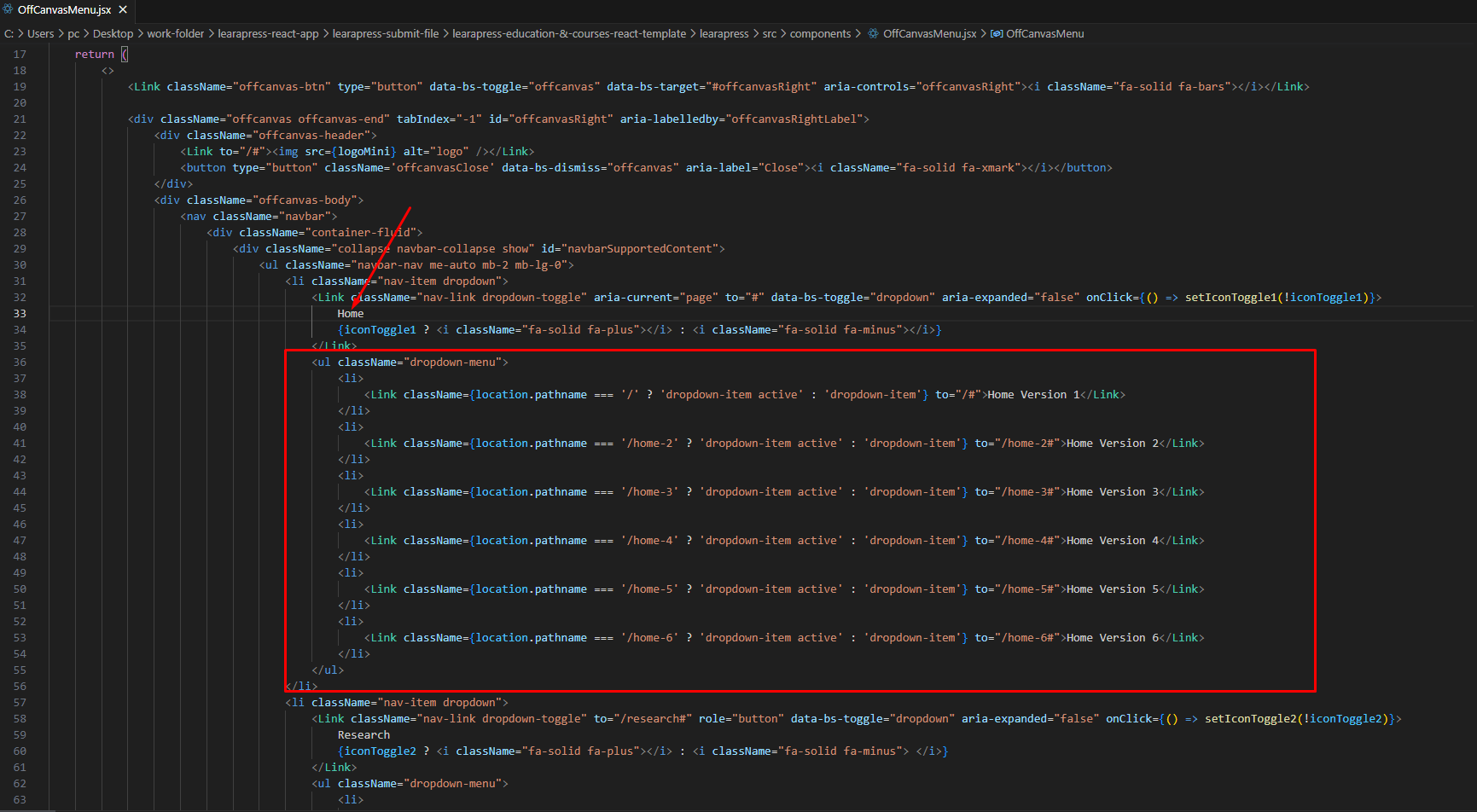Click {iconToggle2 expression on line 60
This screenshot has width=1477, height=812.
[x=377, y=751]
